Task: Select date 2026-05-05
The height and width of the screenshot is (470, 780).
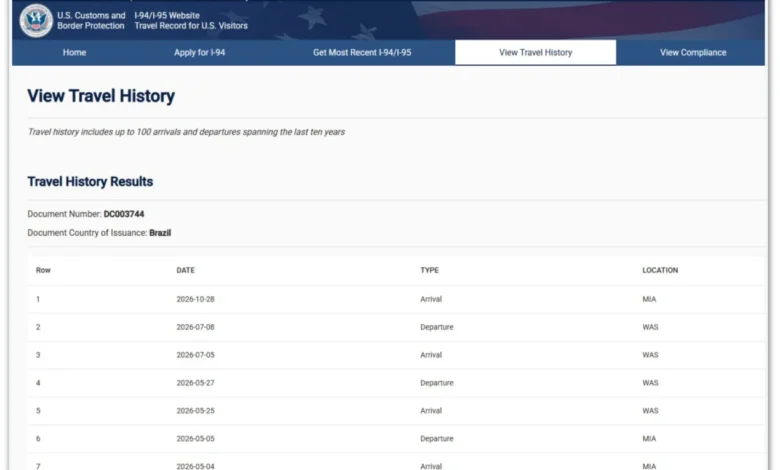Action: (195, 438)
